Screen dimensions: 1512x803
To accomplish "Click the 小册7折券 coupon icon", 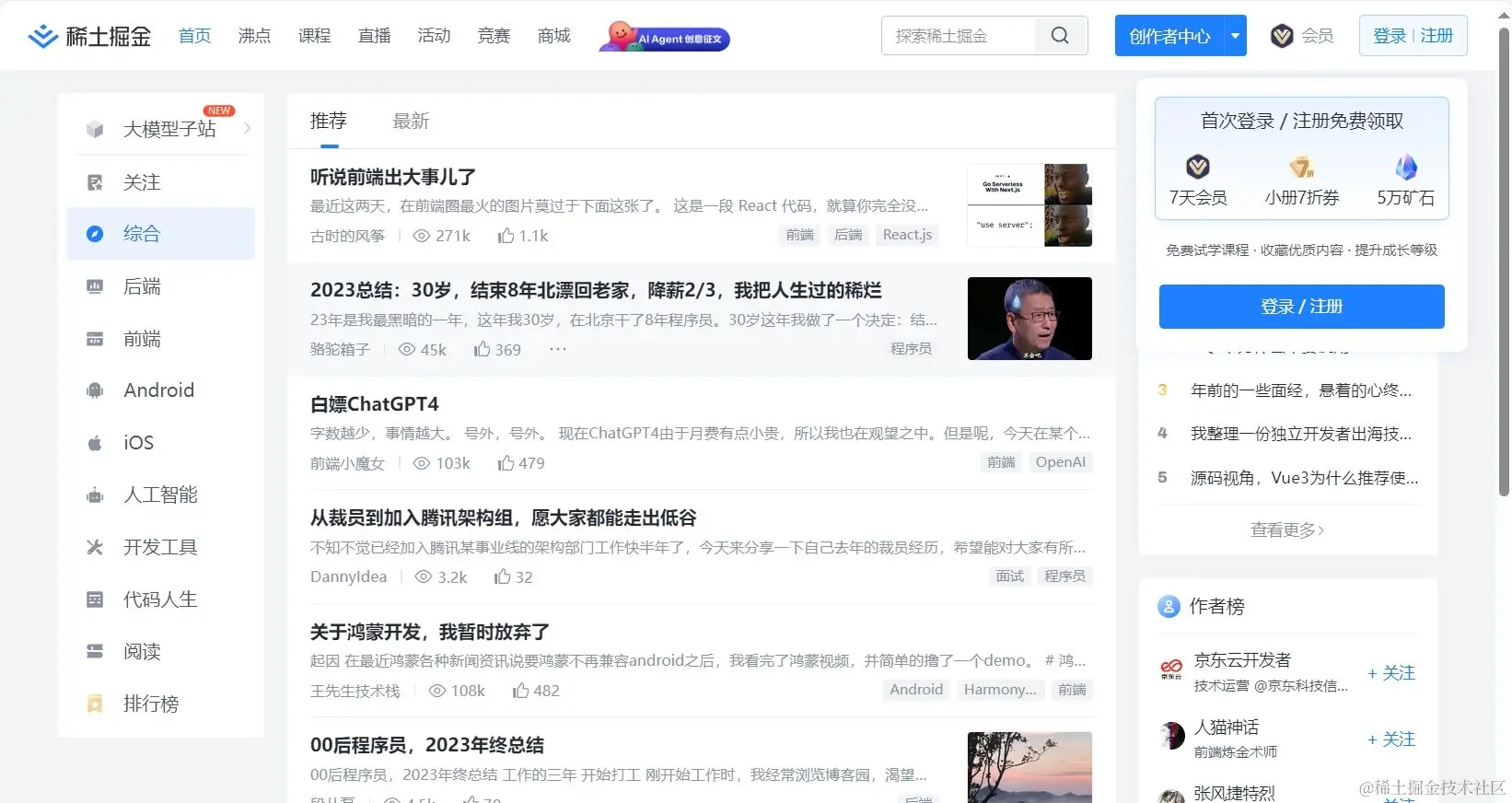I will (1301, 167).
